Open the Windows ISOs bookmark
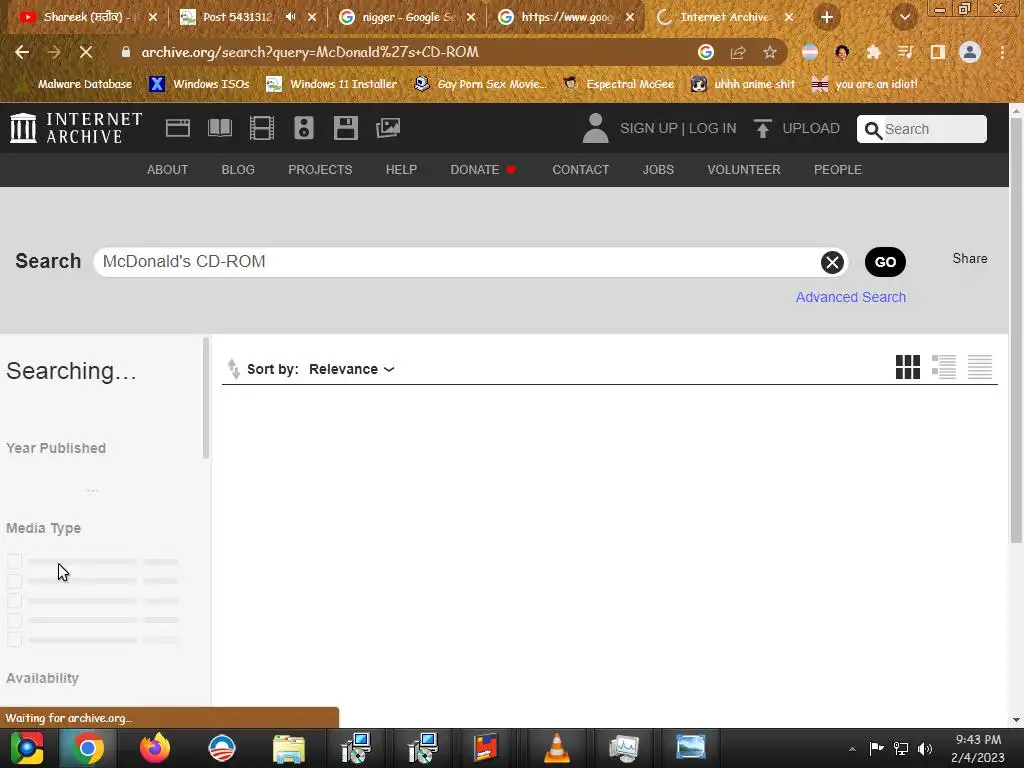 (200, 84)
